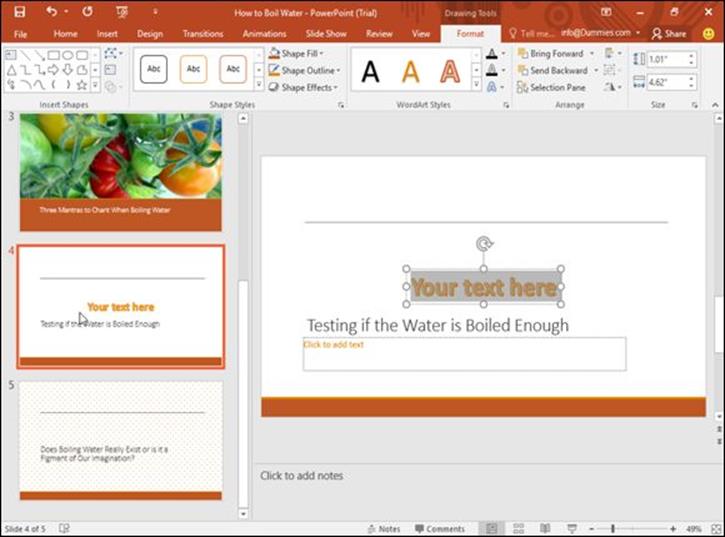This screenshot has width=725, height=537.
Task: Click the Bring Forward button
Action: click(x=551, y=54)
